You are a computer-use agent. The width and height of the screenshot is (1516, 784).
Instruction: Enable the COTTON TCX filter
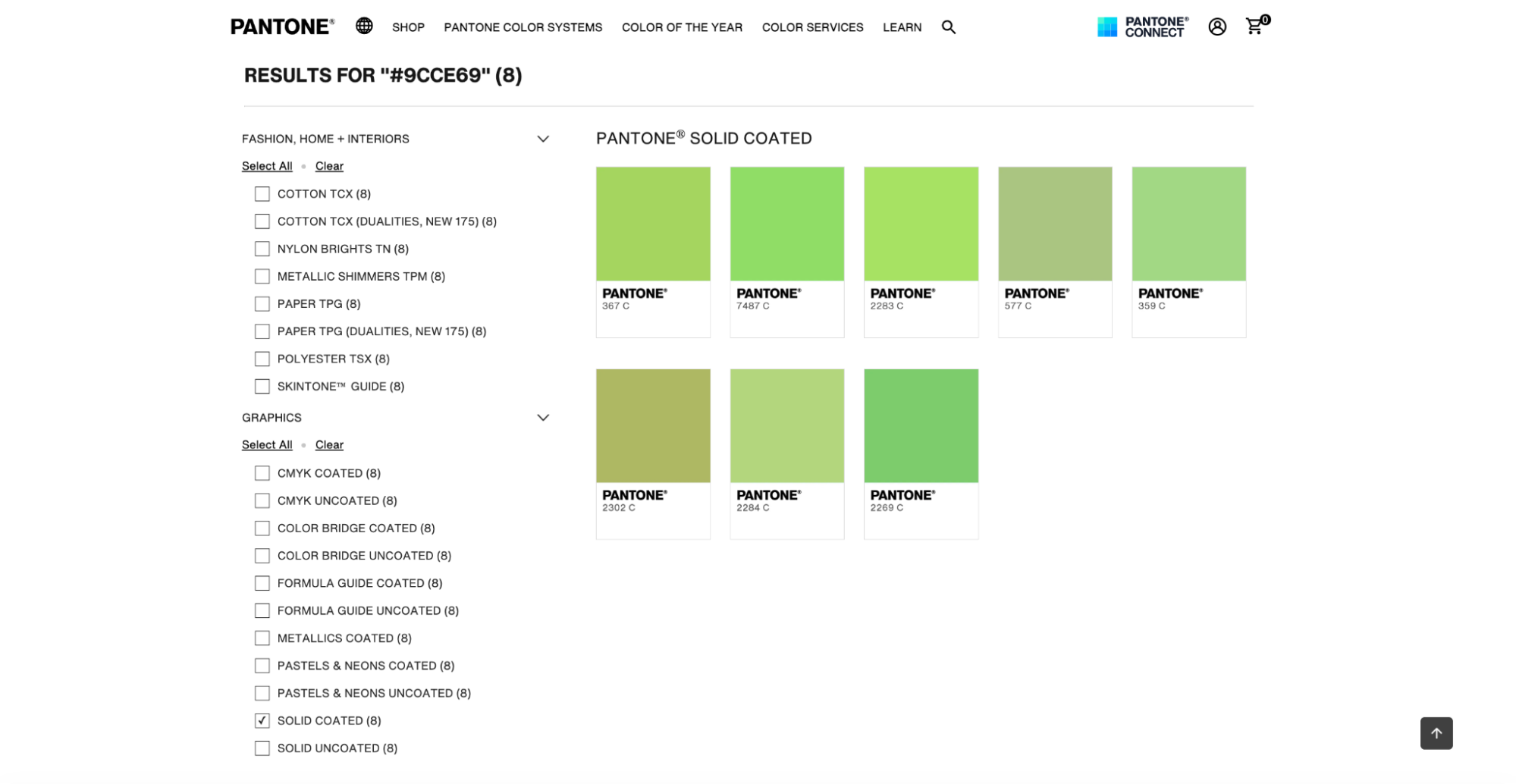262,193
